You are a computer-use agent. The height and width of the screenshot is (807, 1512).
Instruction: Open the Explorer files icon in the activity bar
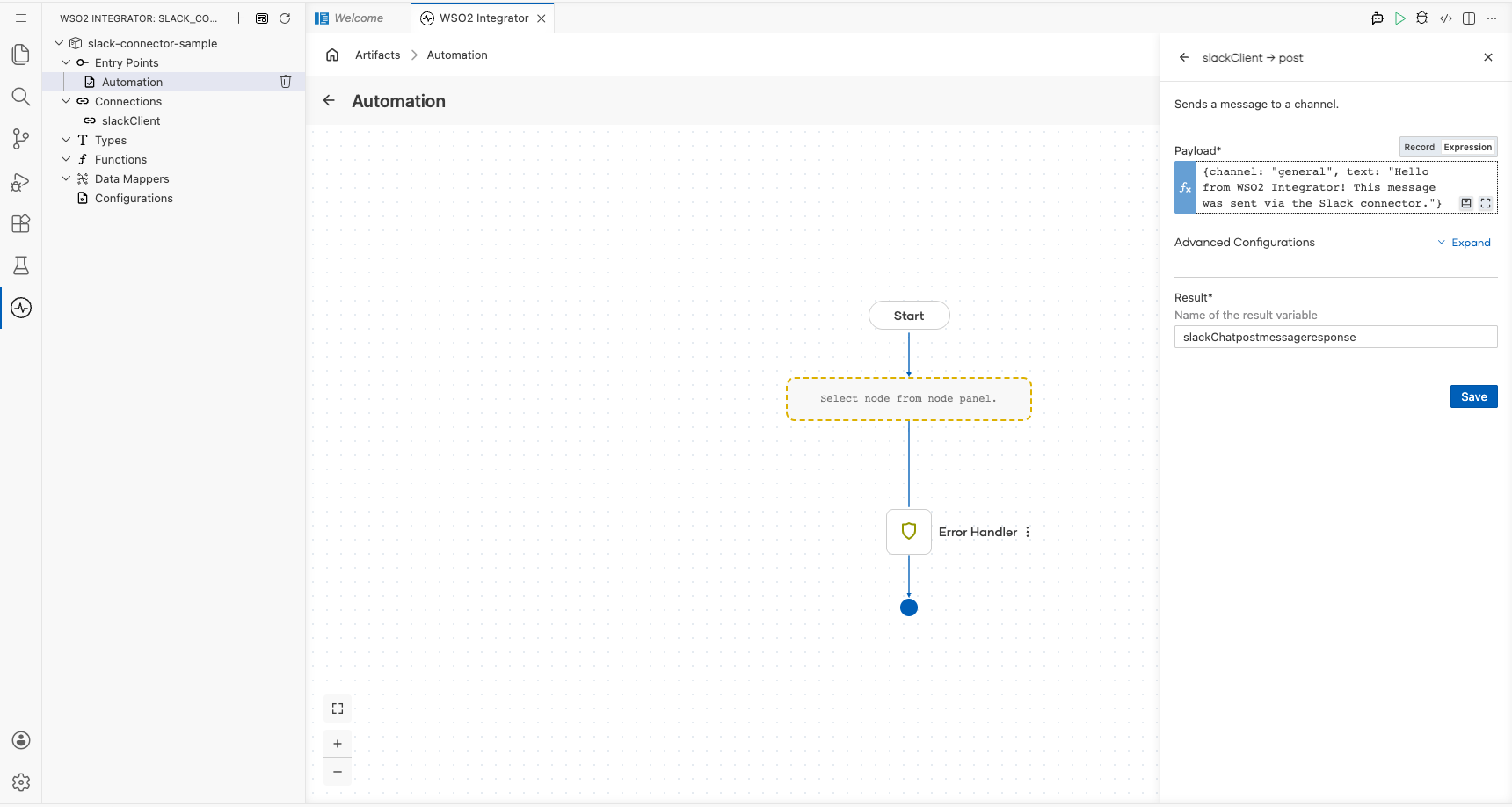click(x=21, y=55)
